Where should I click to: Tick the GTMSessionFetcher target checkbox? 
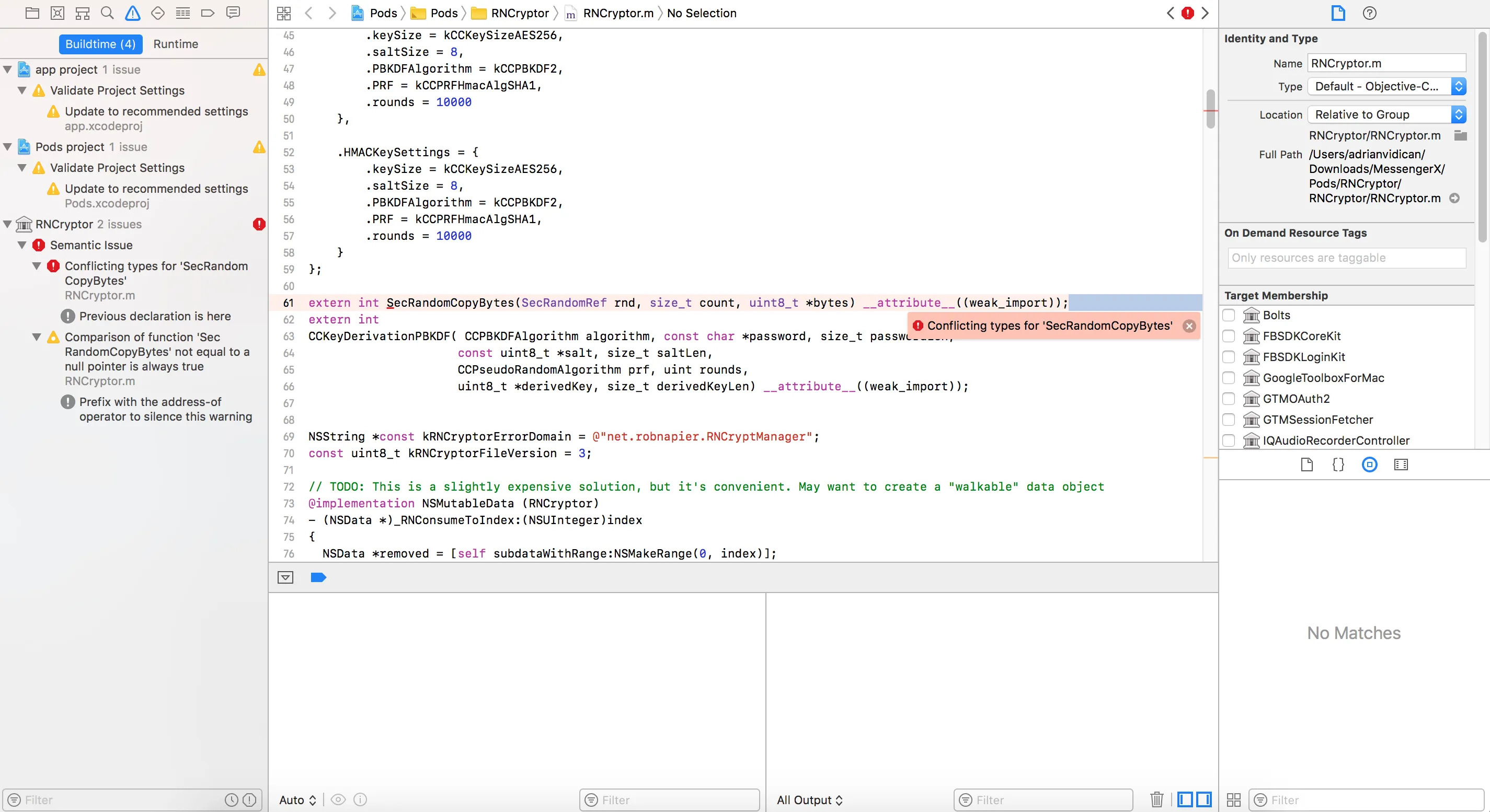(x=1229, y=420)
